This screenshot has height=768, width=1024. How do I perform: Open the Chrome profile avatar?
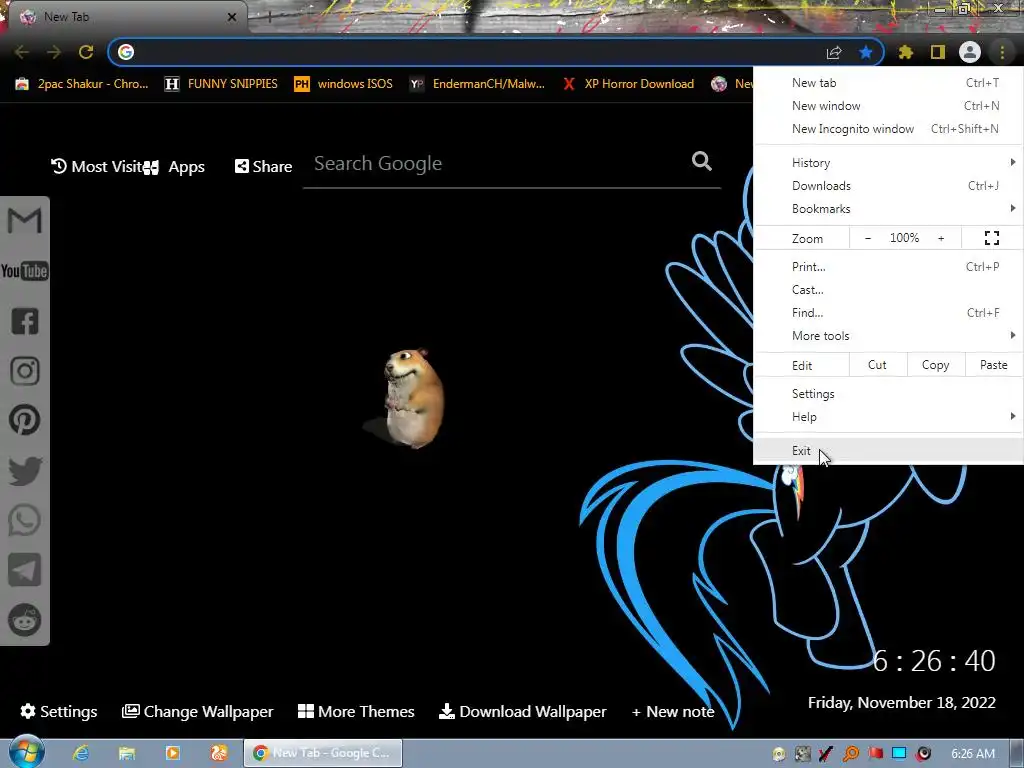point(970,52)
